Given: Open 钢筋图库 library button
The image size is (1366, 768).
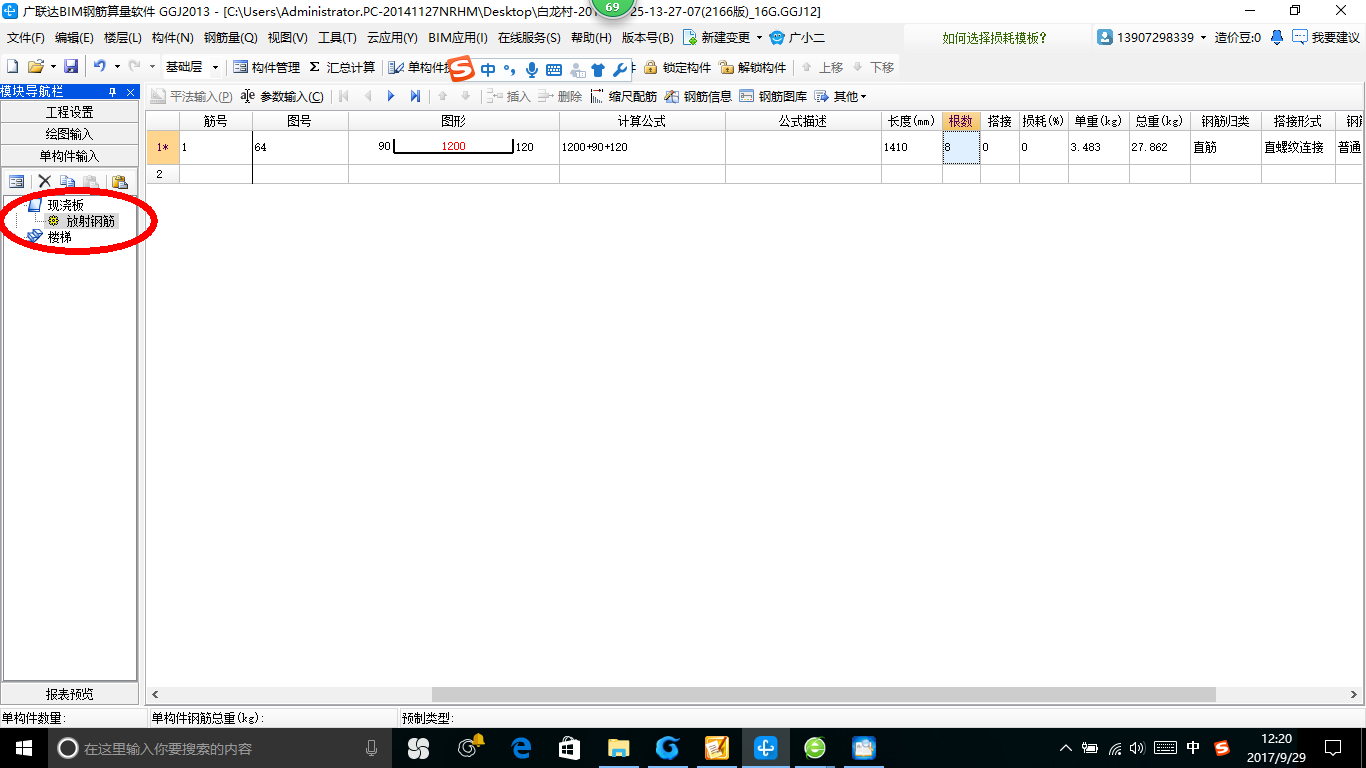Looking at the screenshot, I should coord(773,97).
